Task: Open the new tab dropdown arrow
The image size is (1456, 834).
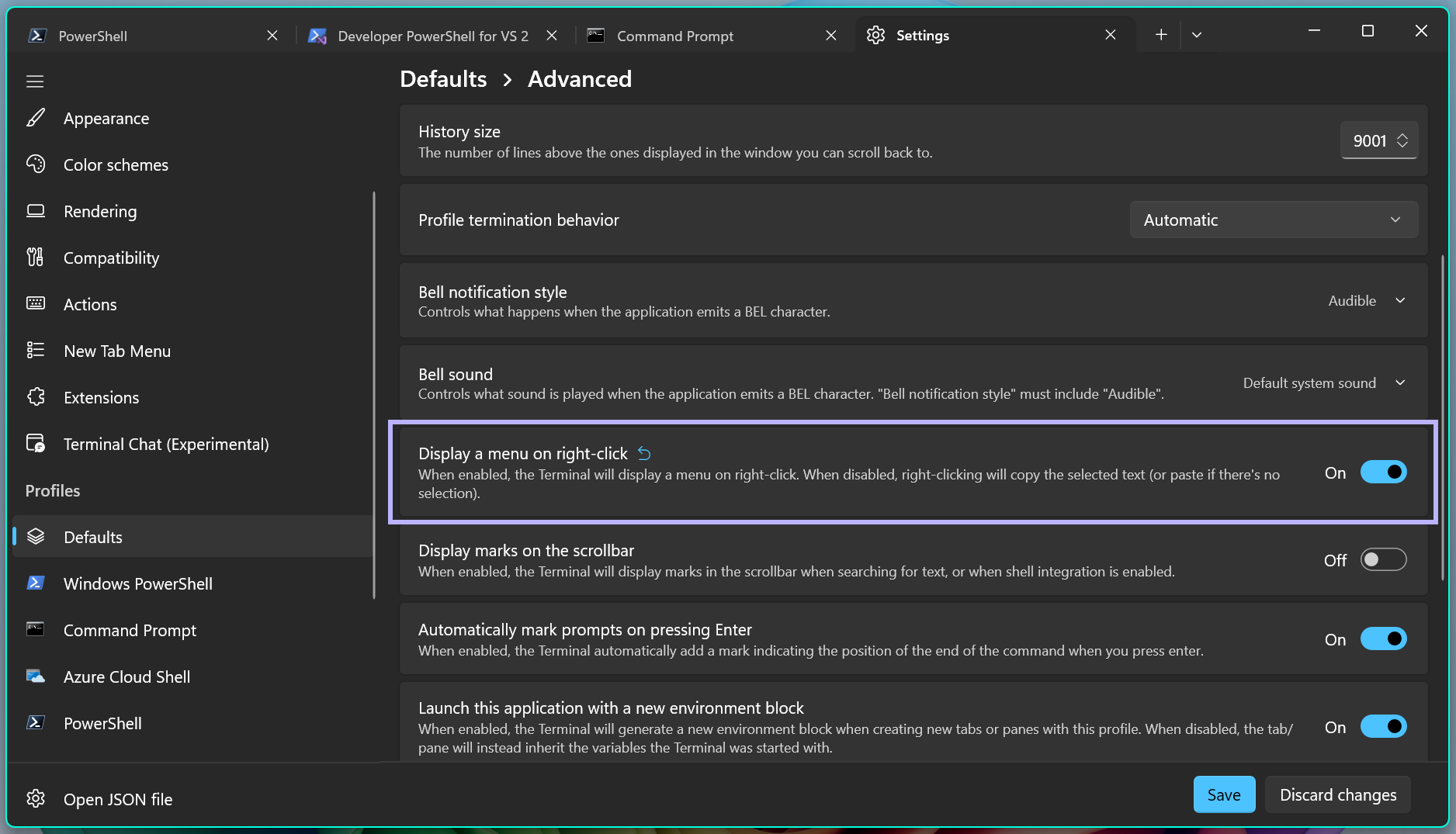Action: tap(1197, 35)
